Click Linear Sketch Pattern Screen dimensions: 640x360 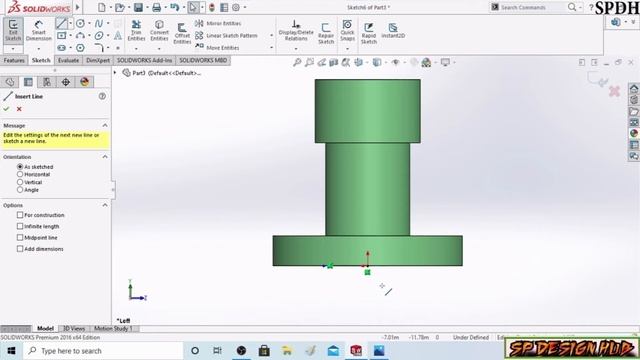pyautogui.click(x=226, y=36)
